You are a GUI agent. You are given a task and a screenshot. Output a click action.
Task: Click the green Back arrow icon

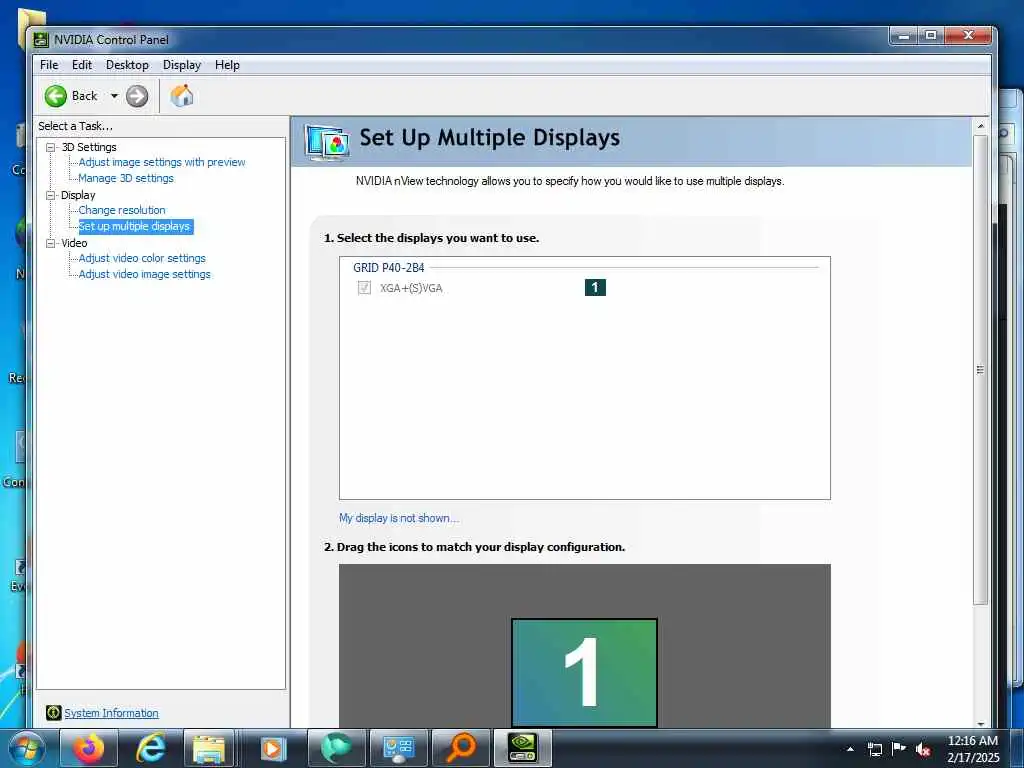point(56,96)
